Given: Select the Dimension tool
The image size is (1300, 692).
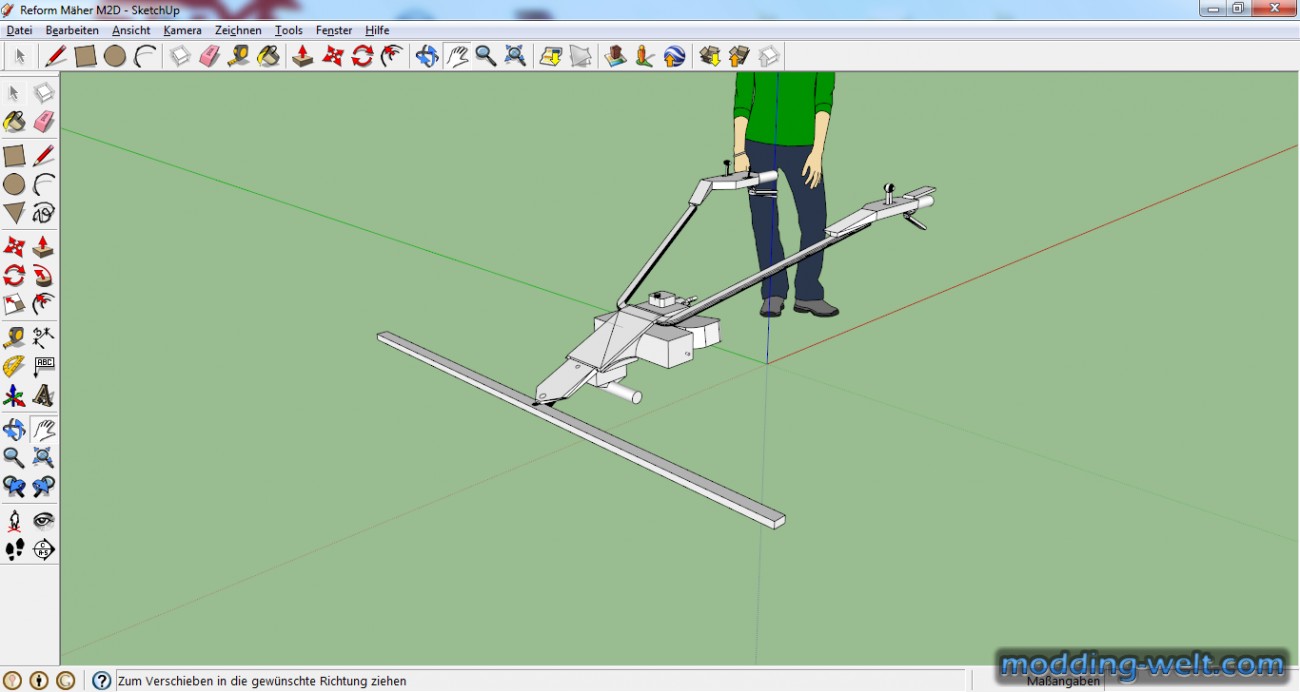Looking at the screenshot, I should 43,337.
